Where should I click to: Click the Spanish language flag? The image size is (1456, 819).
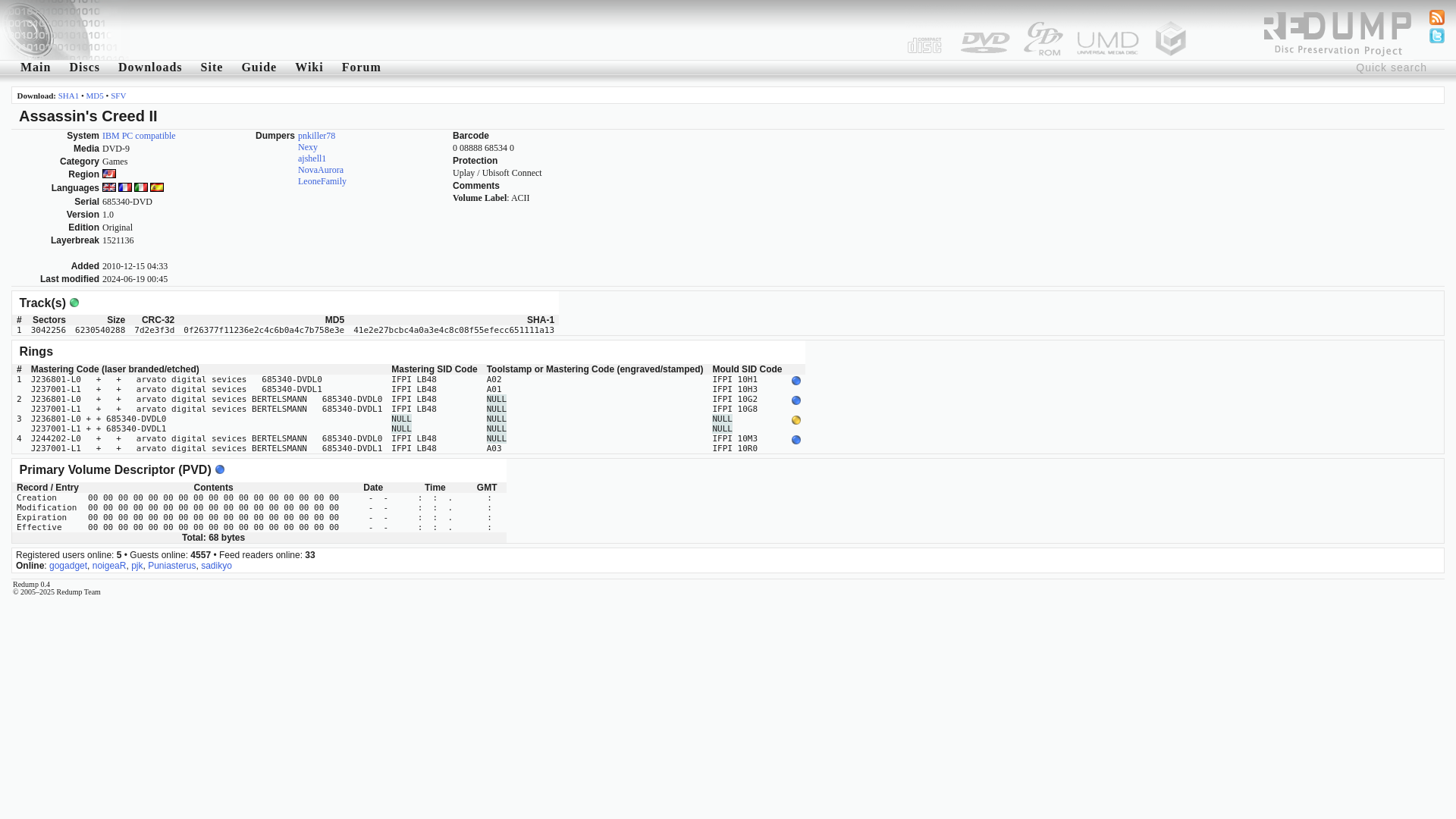[157, 187]
